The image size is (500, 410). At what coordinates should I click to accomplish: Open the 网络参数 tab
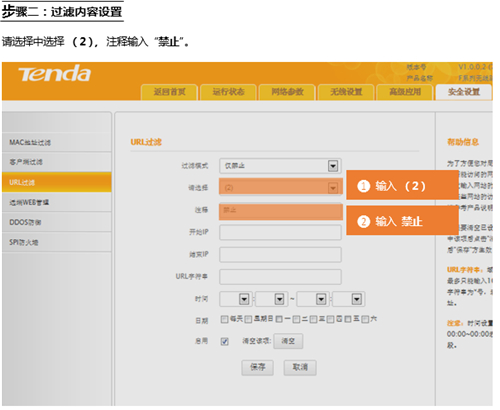click(x=287, y=92)
